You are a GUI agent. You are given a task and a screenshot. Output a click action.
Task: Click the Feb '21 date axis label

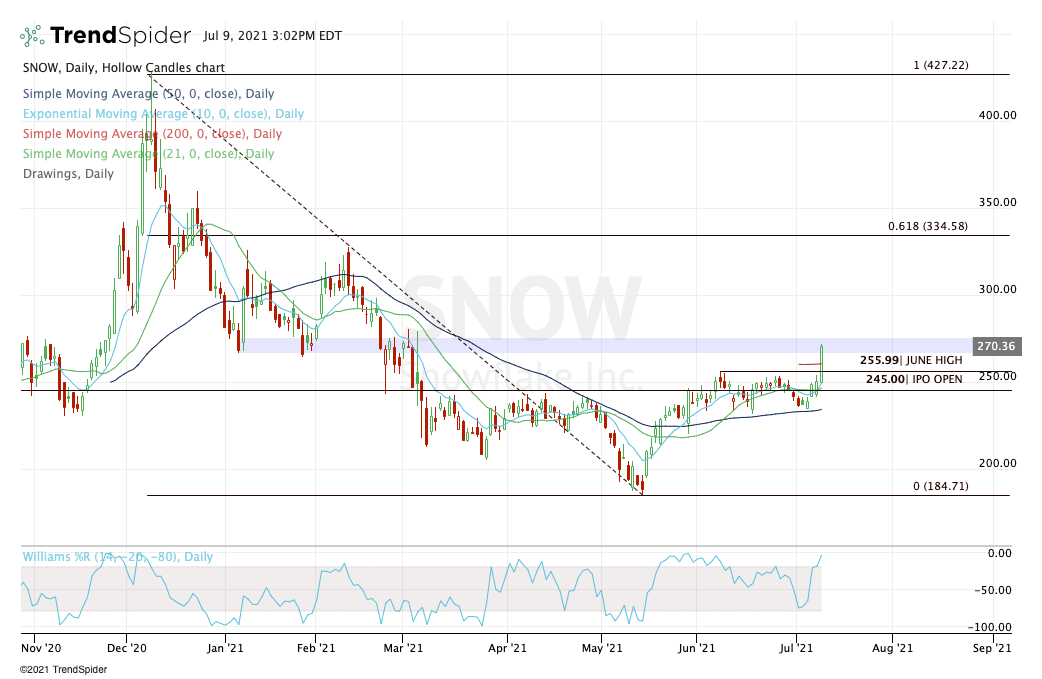(x=315, y=648)
